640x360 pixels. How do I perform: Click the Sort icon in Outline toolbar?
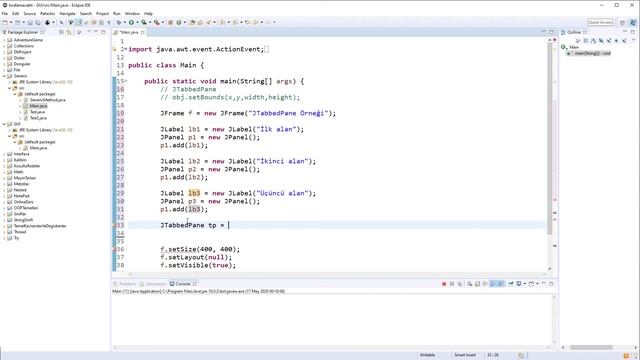593,40
